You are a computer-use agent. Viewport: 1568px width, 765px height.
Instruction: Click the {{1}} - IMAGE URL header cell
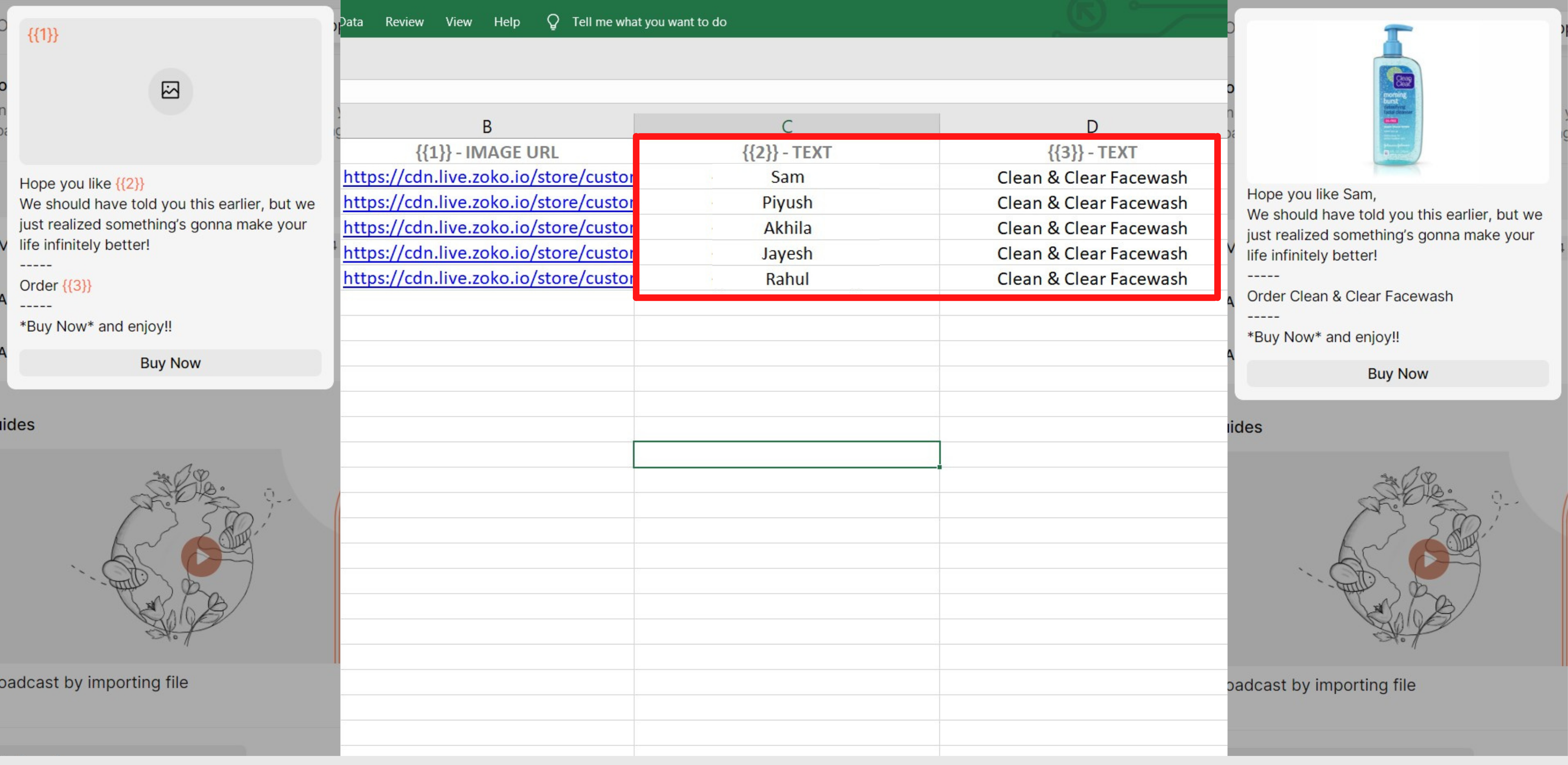tap(487, 152)
